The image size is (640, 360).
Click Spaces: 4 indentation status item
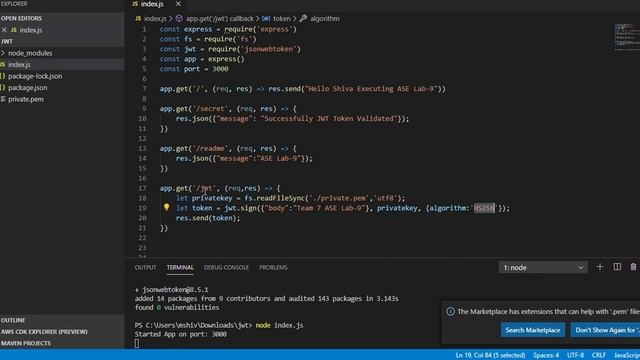[x=546, y=355]
